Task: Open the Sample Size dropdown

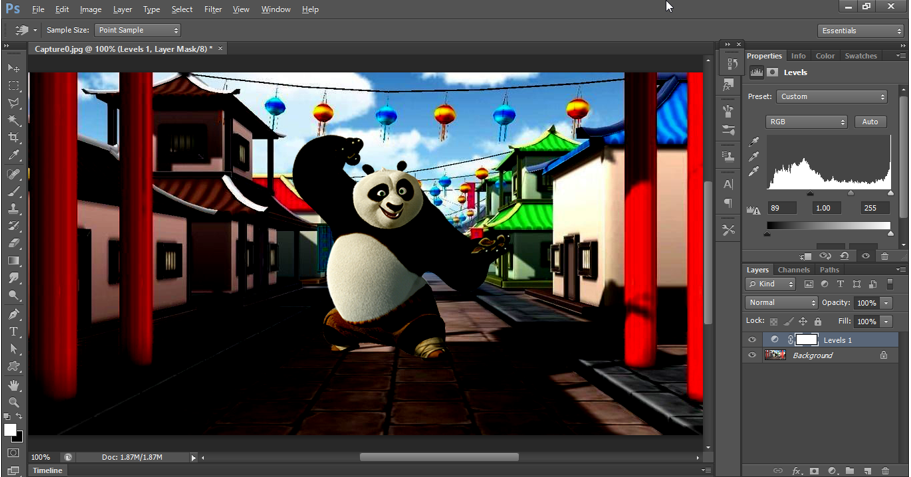Action: pyautogui.click(x=138, y=30)
